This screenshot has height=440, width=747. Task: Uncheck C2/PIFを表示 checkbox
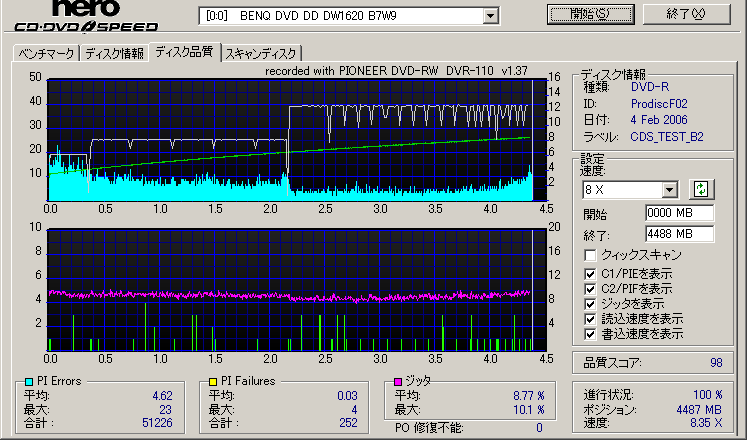coord(590,289)
